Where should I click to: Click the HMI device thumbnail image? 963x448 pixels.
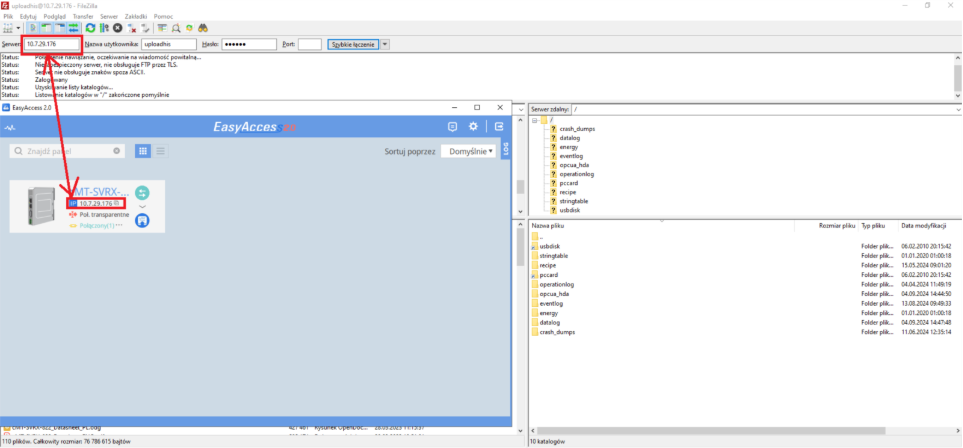pyautogui.click(x=42, y=205)
